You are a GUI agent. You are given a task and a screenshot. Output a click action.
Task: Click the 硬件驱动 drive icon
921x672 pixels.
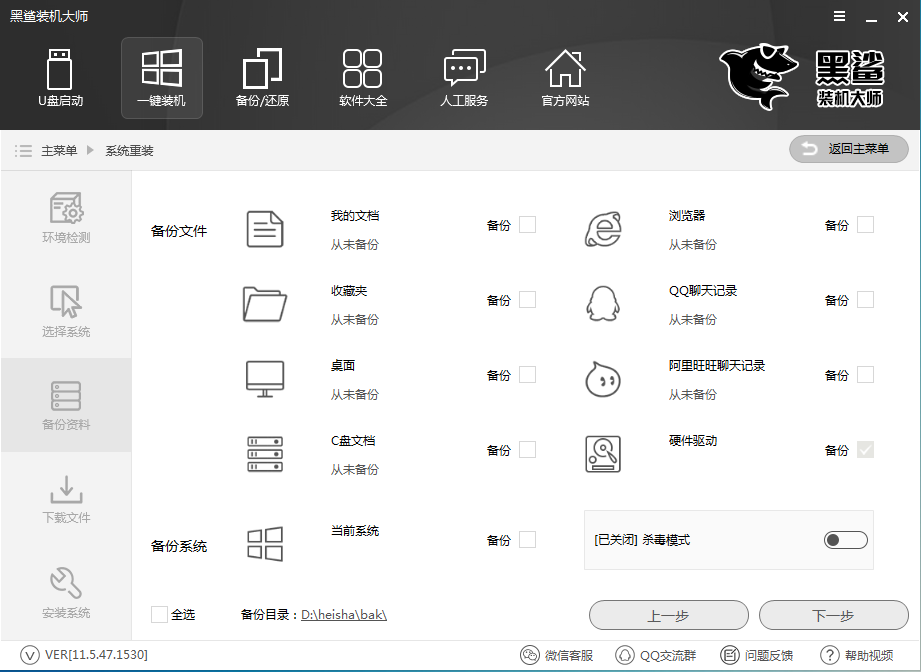(x=604, y=452)
